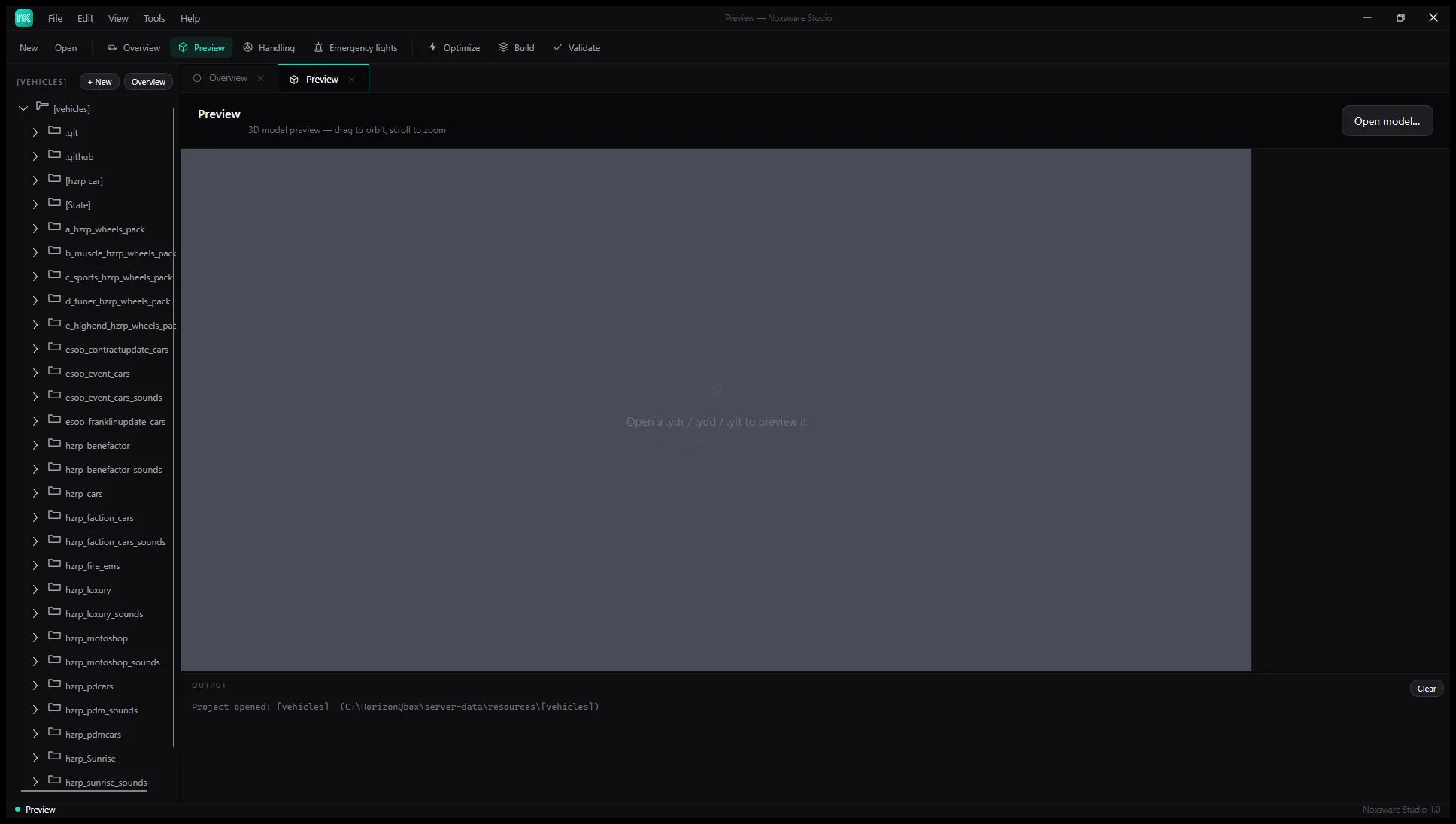Screen dimensions: 1456x824
Task: Click the + New vehicle button
Action: (99, 82)
